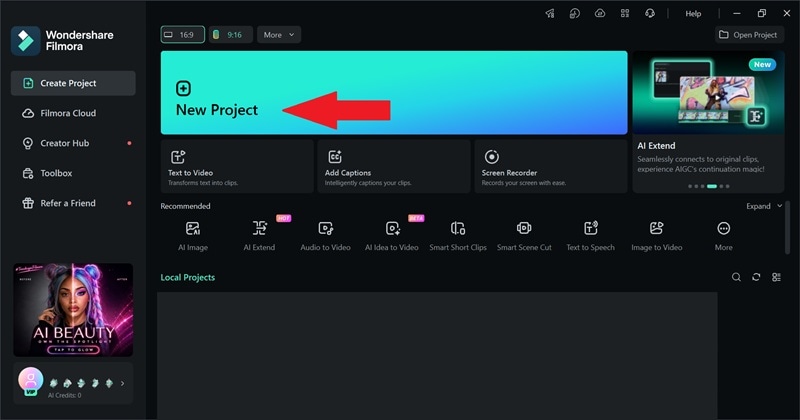
Task: Launch the Audio to Video tool
Action: 326,235
